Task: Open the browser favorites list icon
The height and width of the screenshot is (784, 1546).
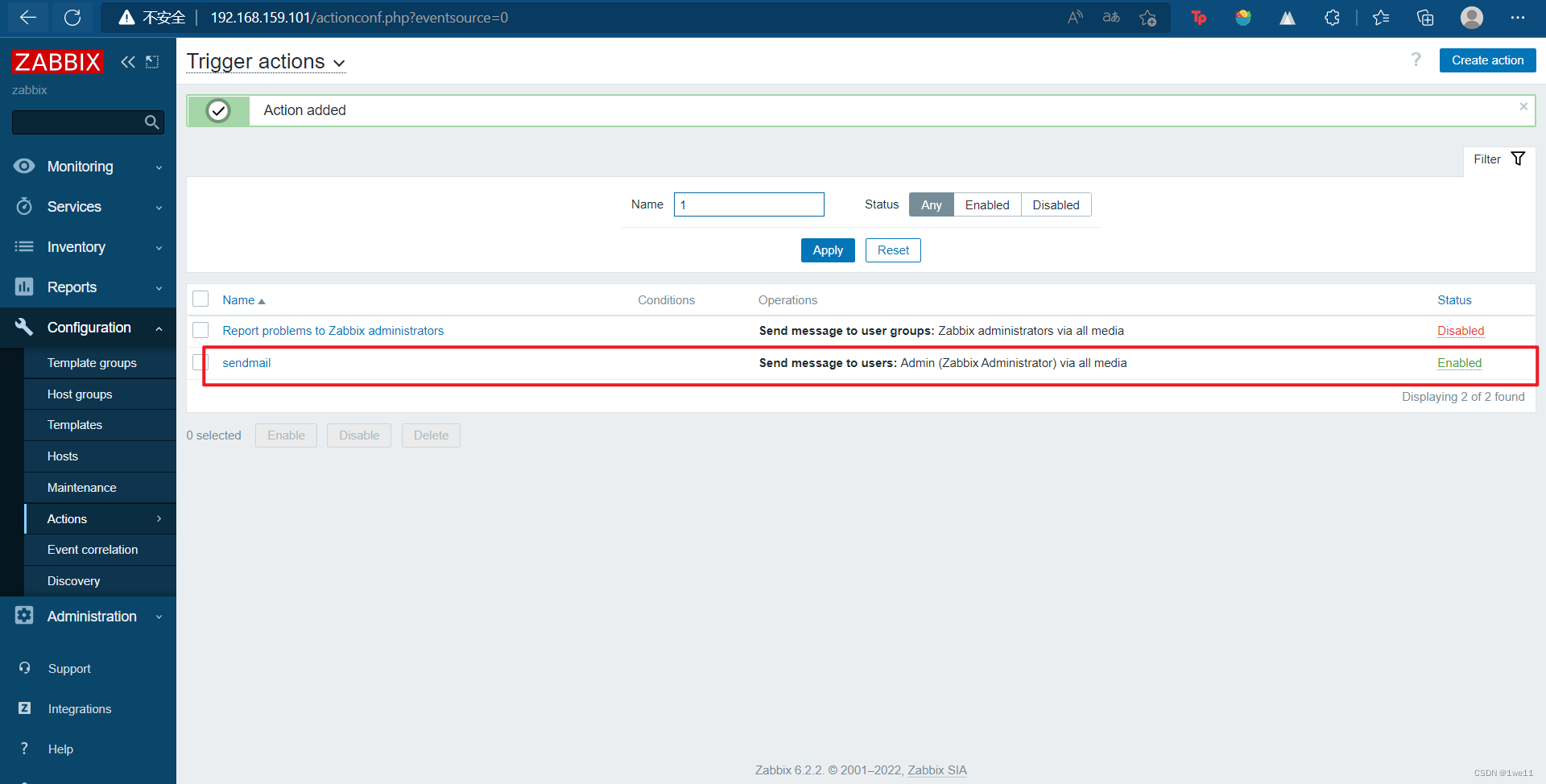Action: pyautogui.click(x=1381, y=17)
